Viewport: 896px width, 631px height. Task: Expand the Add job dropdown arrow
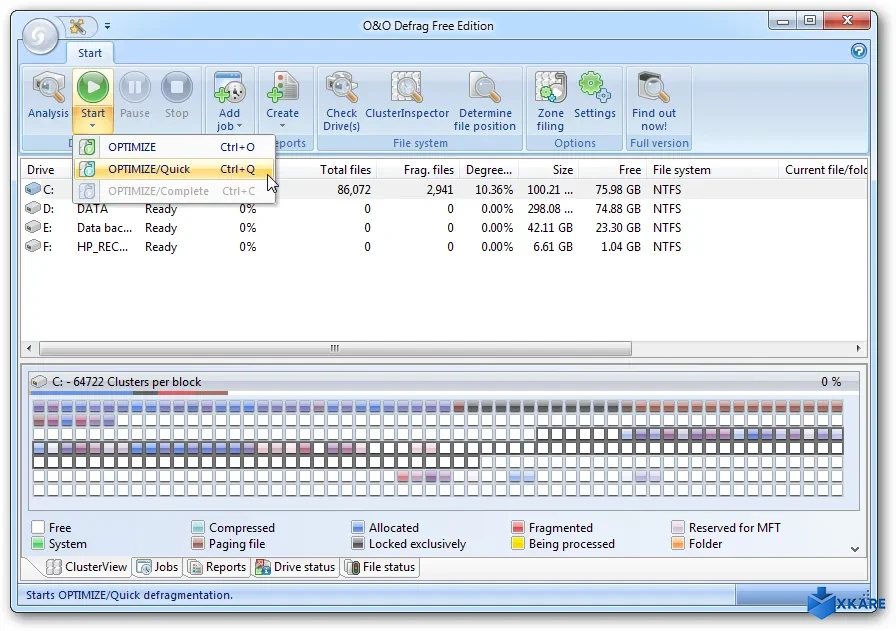239,126
